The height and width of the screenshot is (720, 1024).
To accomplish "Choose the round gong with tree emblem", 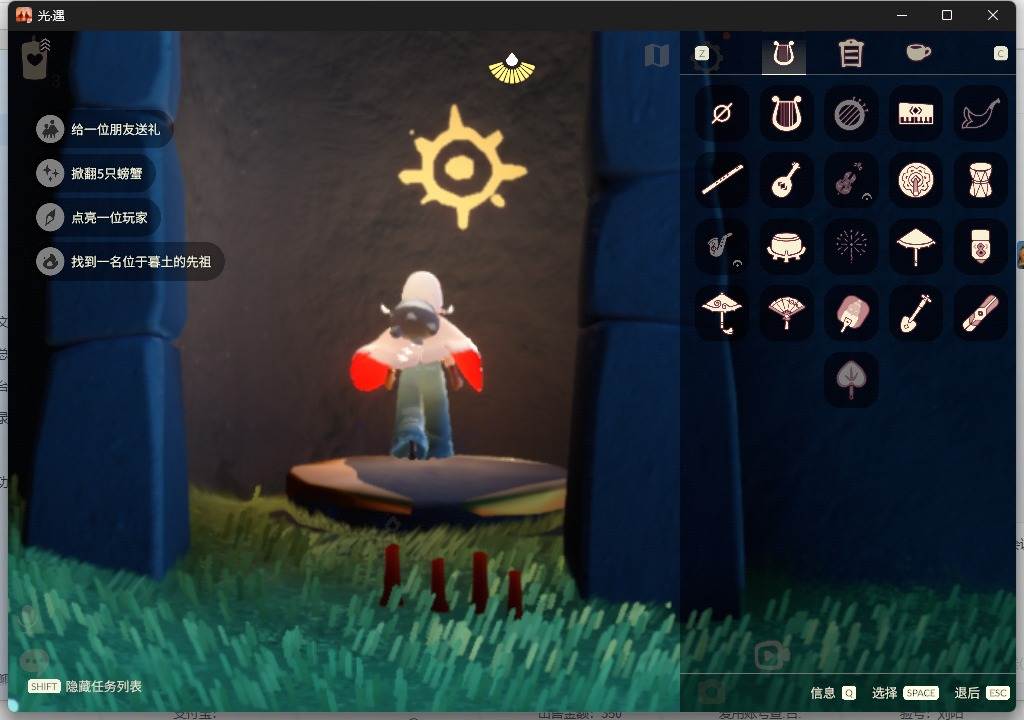I will pos(916,180).
